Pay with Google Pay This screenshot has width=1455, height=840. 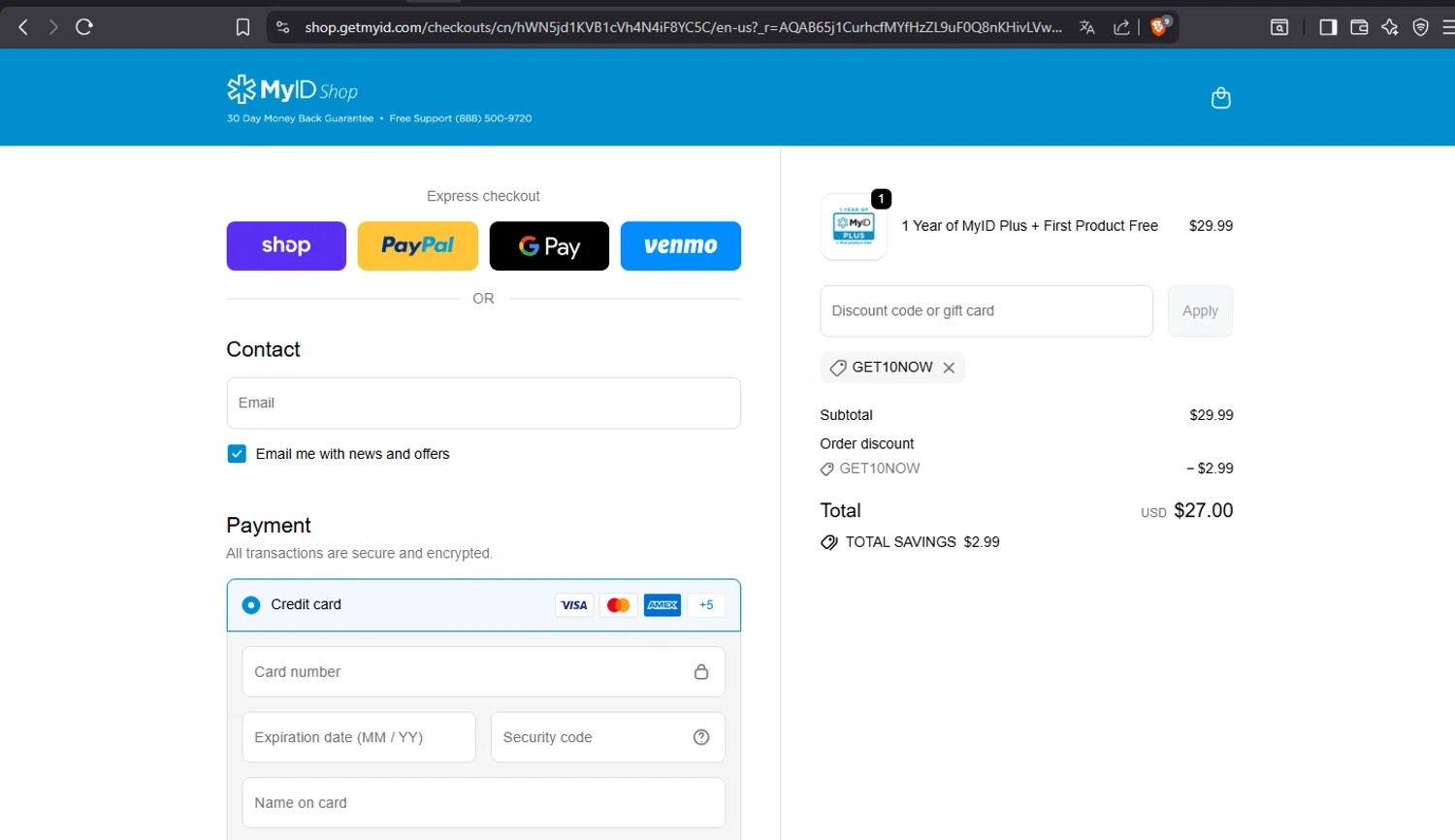click(549, 246)
